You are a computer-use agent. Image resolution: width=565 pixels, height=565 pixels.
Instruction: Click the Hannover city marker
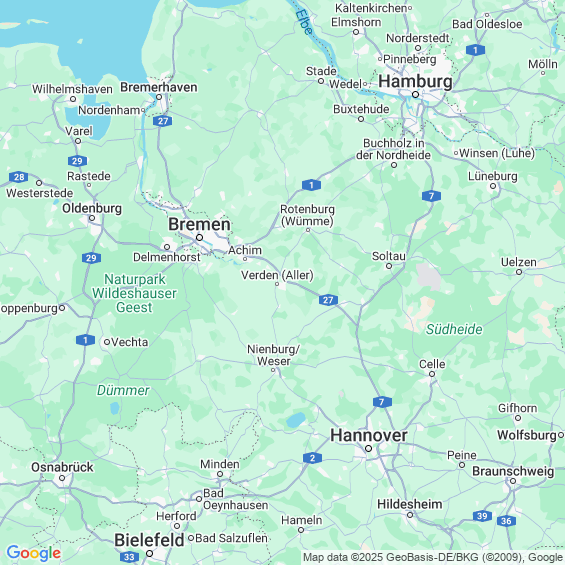coord(368,449)
